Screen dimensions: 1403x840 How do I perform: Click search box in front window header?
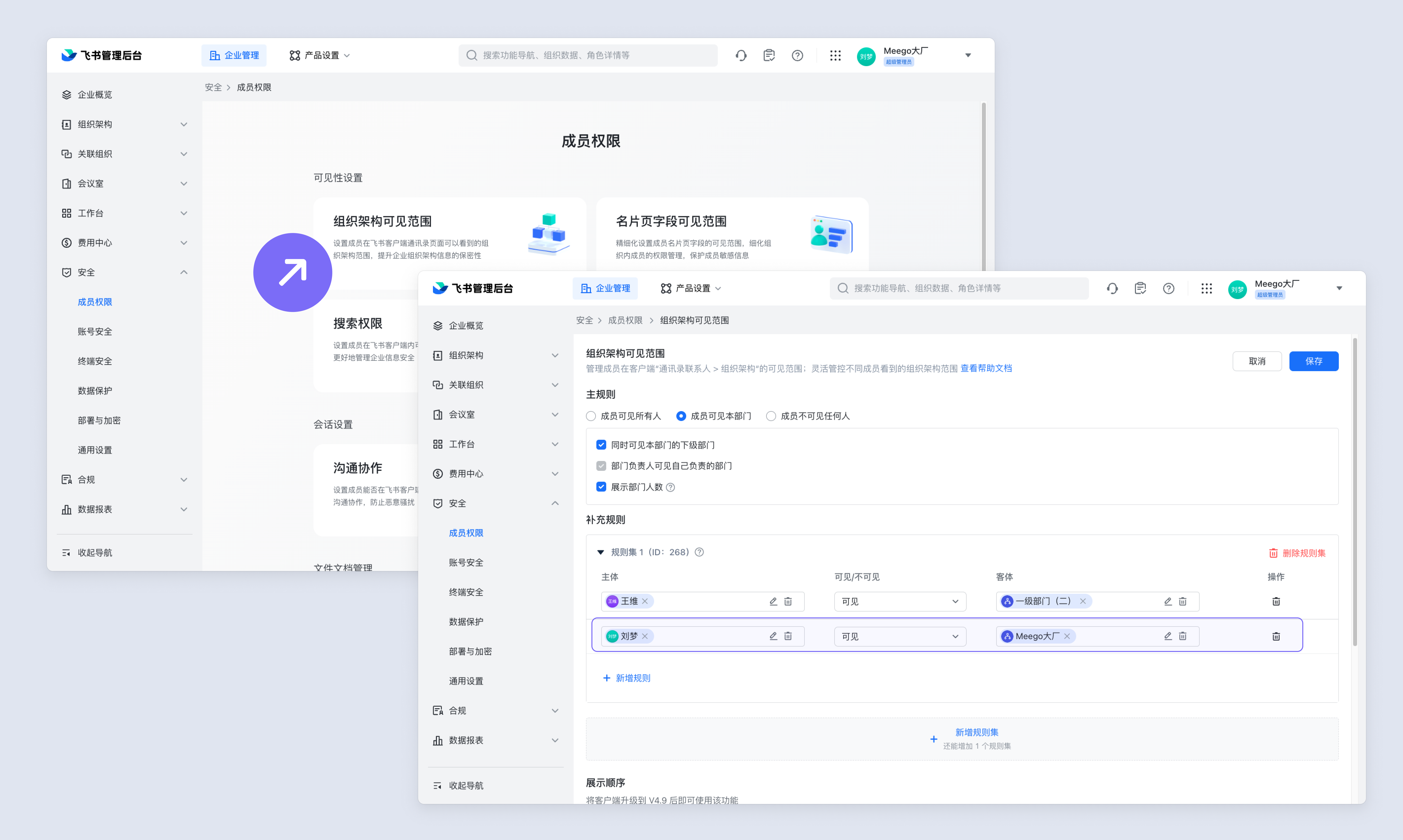click(959, 289)
